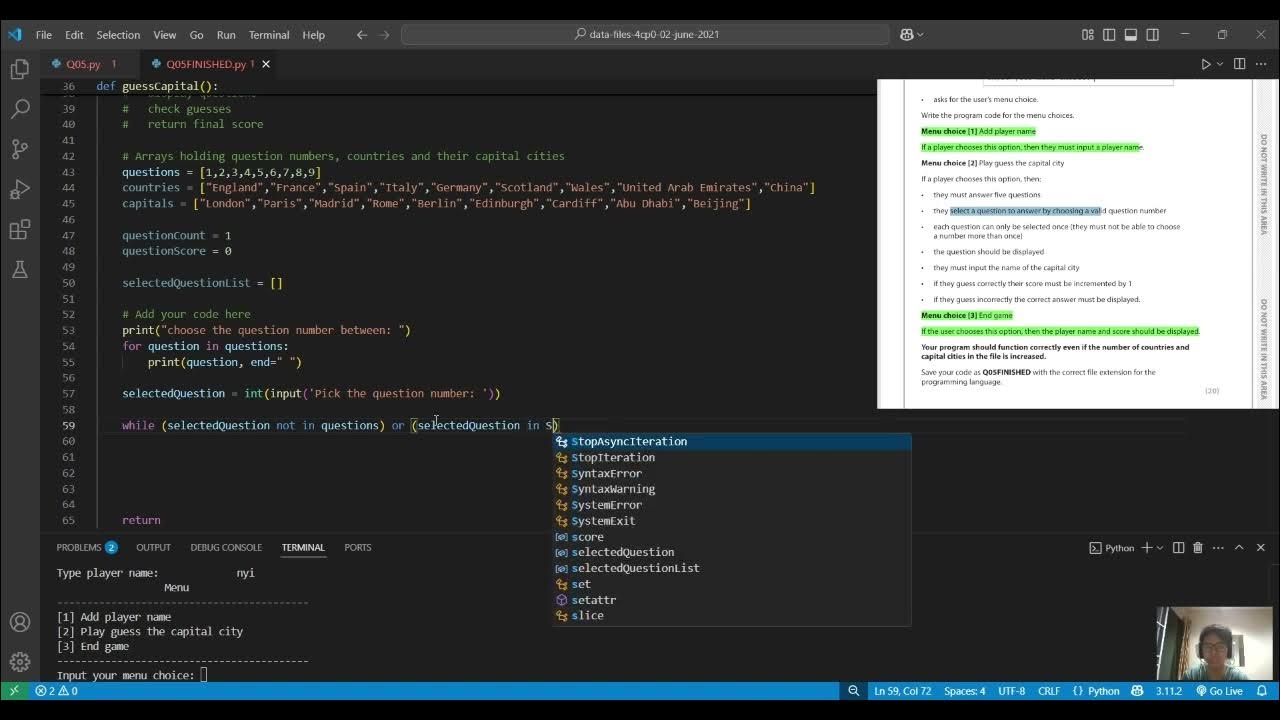Select the slice suggestion in autocomplete
This screenshot has height=720, width=1280.
(732, 615)
